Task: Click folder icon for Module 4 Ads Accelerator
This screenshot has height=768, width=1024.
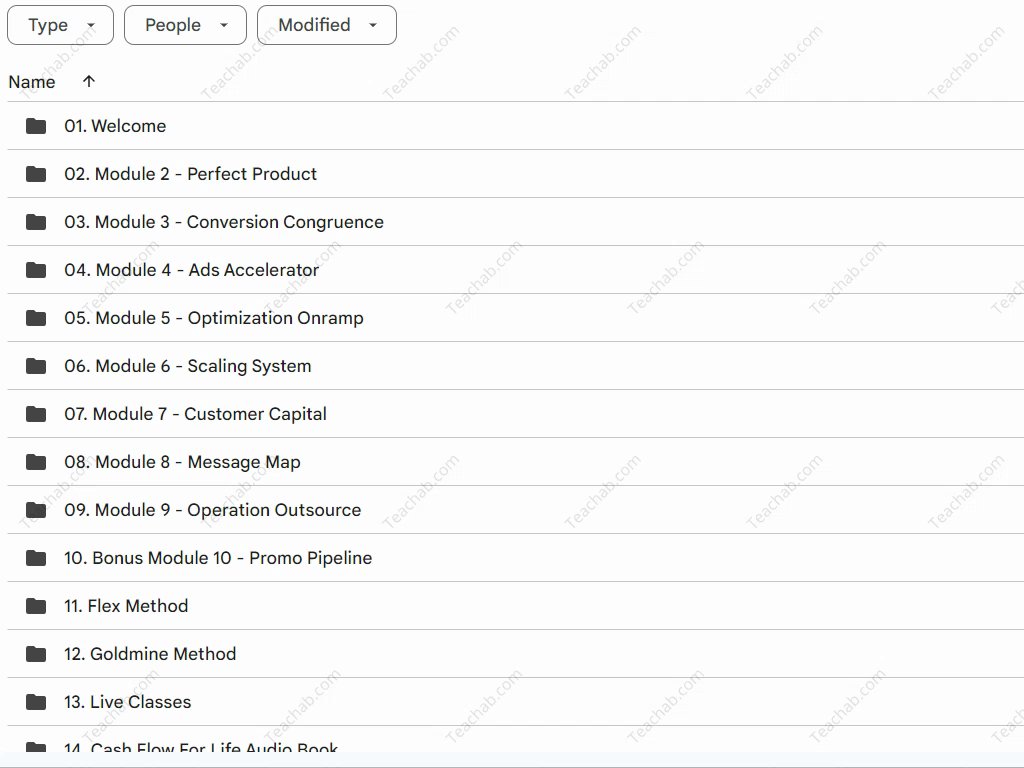Action: pos(36,270)
